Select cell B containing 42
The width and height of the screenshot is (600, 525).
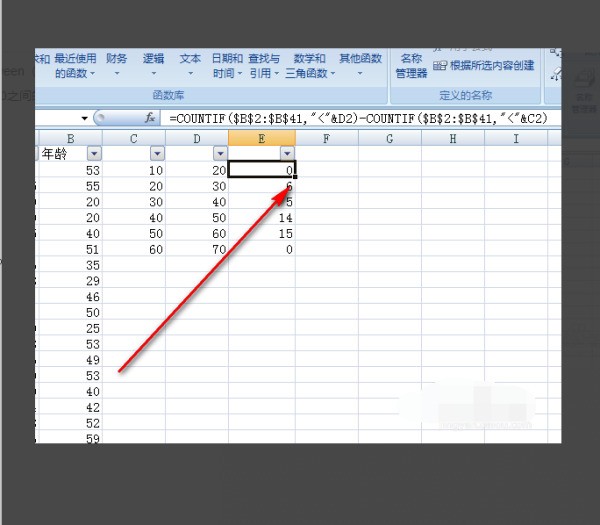pos(70,407)
